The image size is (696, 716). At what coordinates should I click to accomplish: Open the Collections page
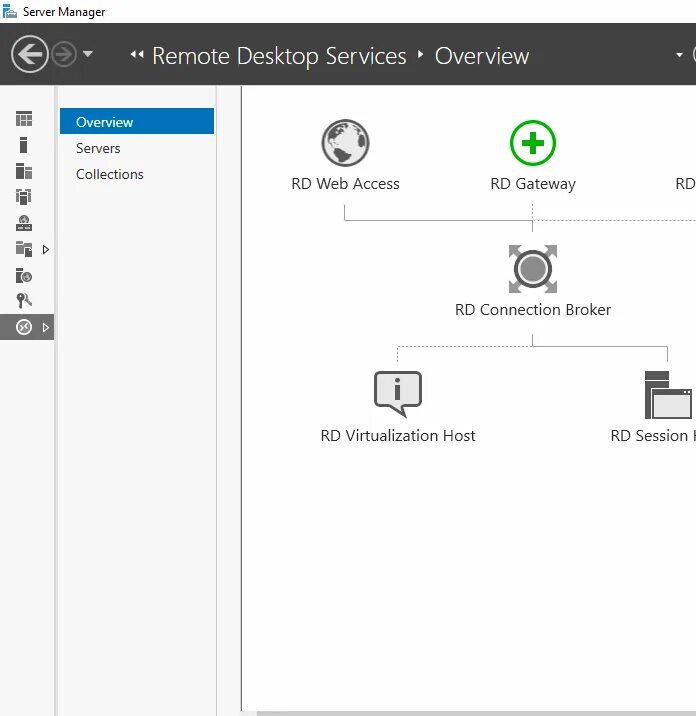pos(110,174)
